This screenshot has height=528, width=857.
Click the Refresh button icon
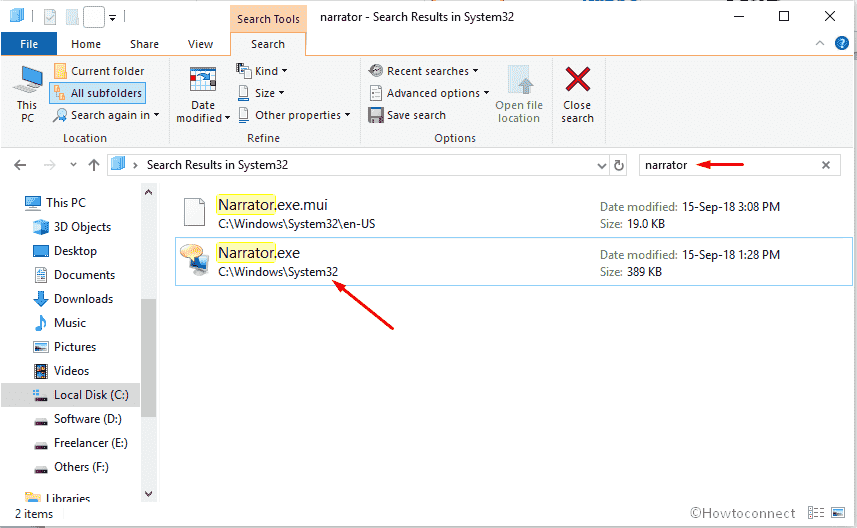point(619,165)
